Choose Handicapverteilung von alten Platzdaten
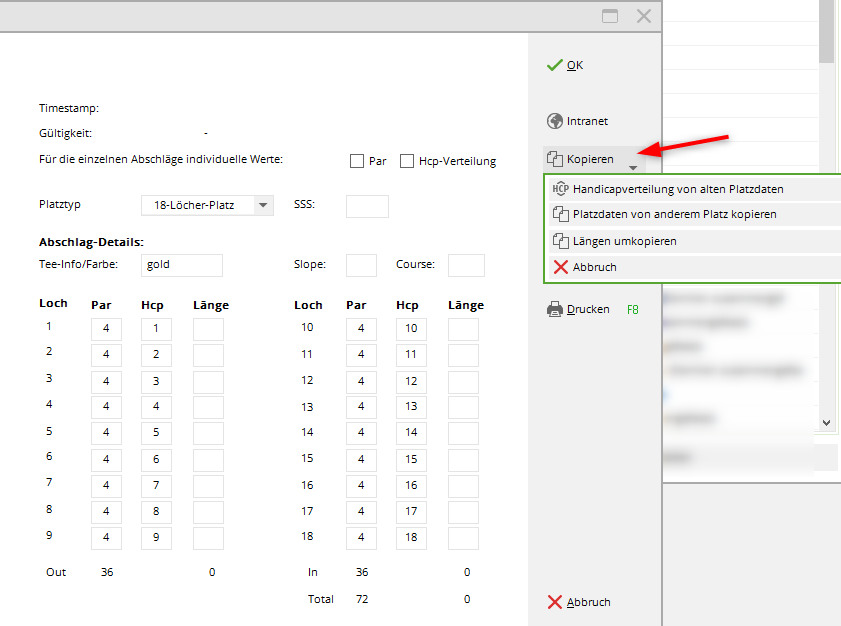Image resolution: width=841 pixels, height=626 pixels. click(678, 188)
